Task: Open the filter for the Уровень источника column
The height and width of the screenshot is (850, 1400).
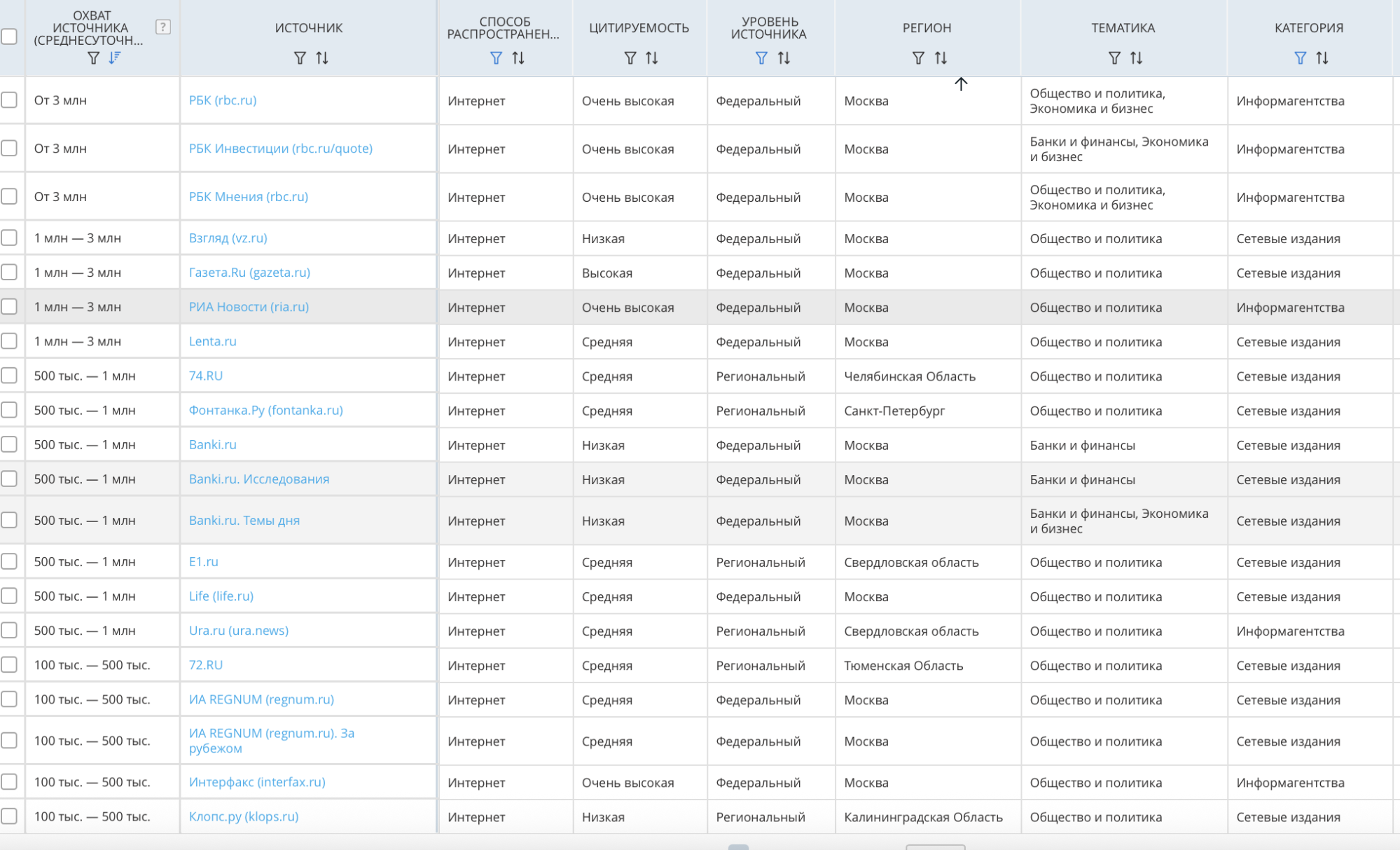Action: click(761, 58)
